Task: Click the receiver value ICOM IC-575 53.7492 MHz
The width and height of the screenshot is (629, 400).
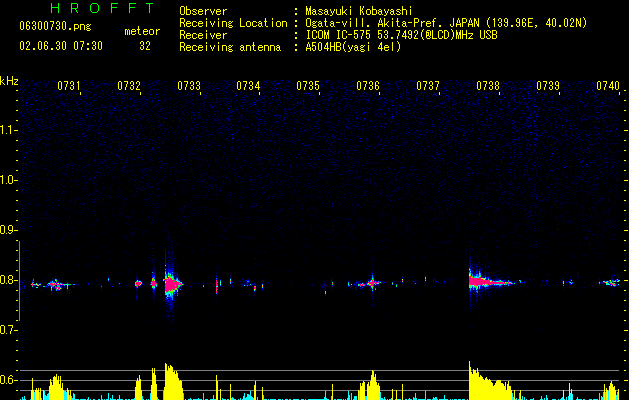Action: (401, 35)
